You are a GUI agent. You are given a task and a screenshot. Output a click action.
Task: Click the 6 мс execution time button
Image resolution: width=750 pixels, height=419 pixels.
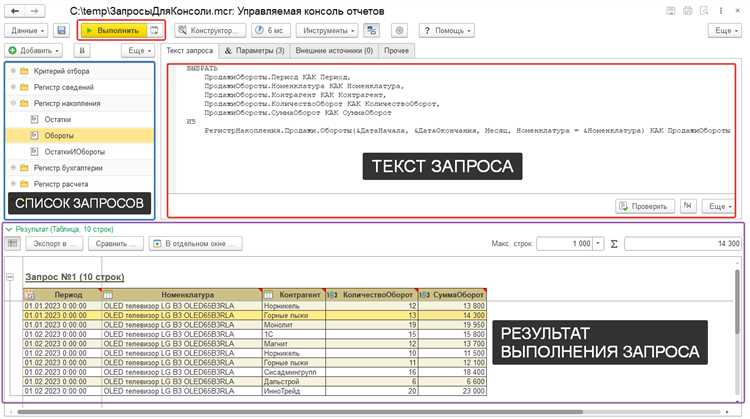point(271,30)
